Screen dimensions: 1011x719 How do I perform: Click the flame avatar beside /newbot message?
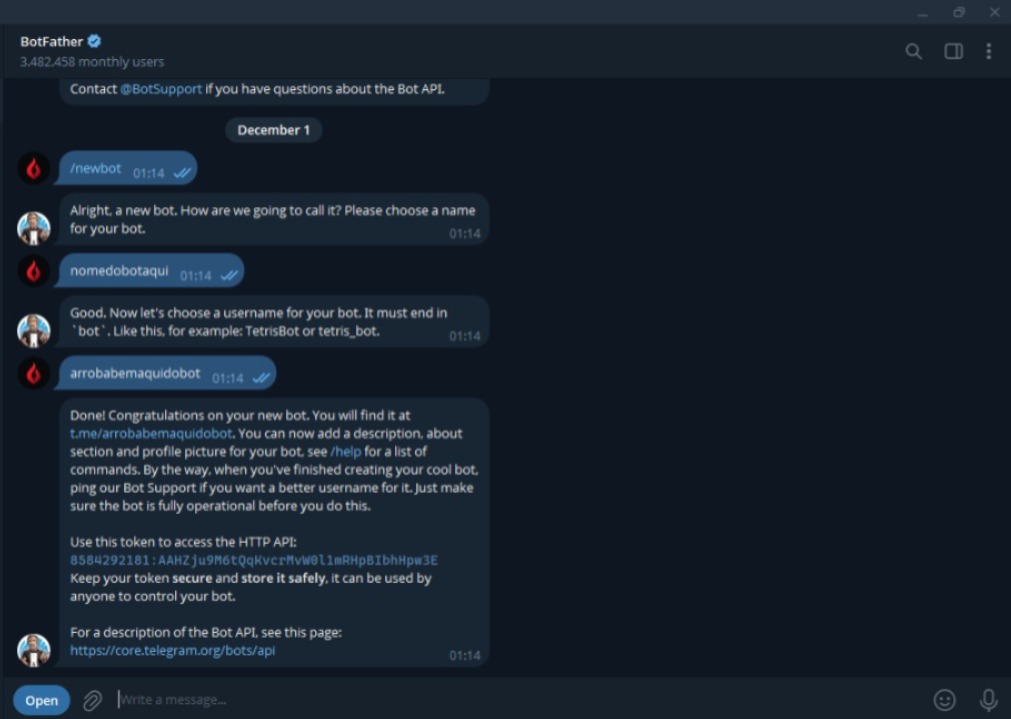[34, 169]
